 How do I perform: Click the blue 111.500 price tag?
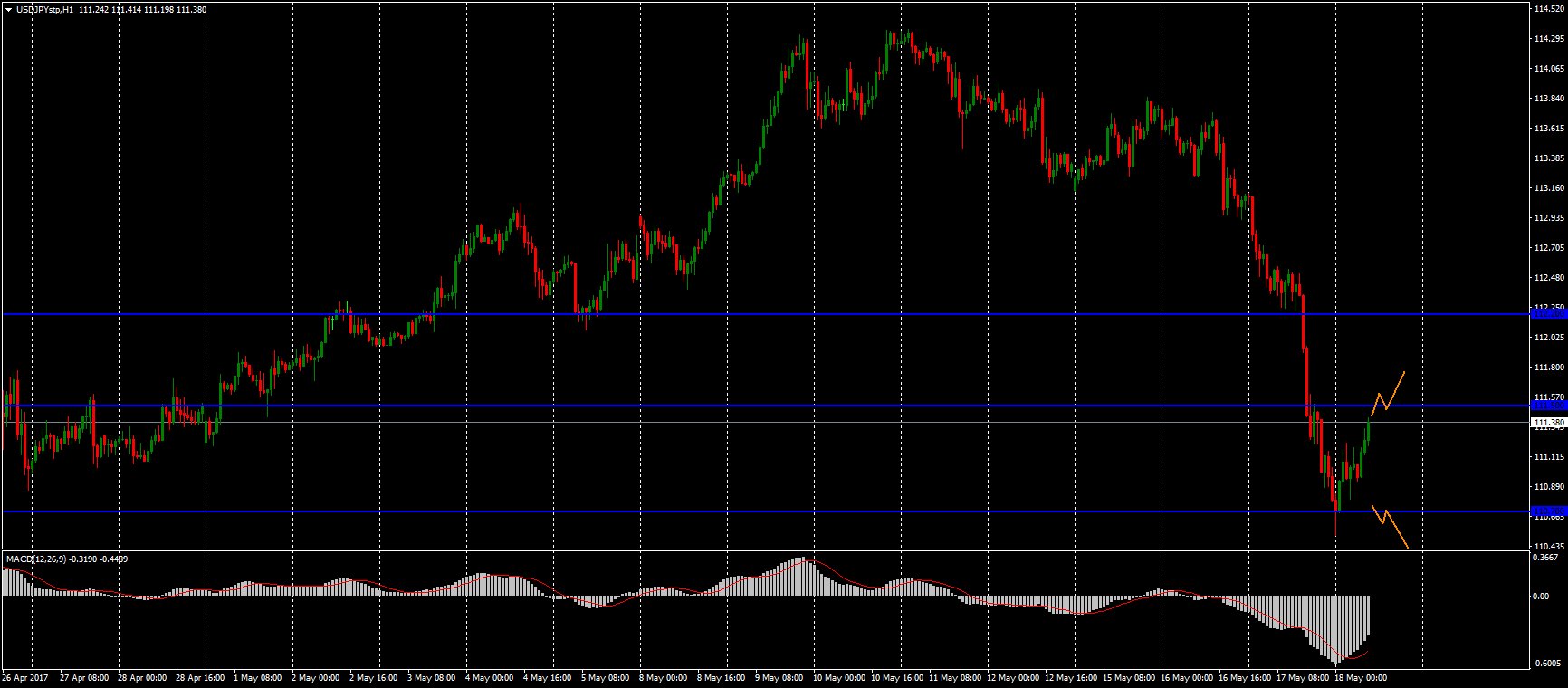(x=1548, y=406)
